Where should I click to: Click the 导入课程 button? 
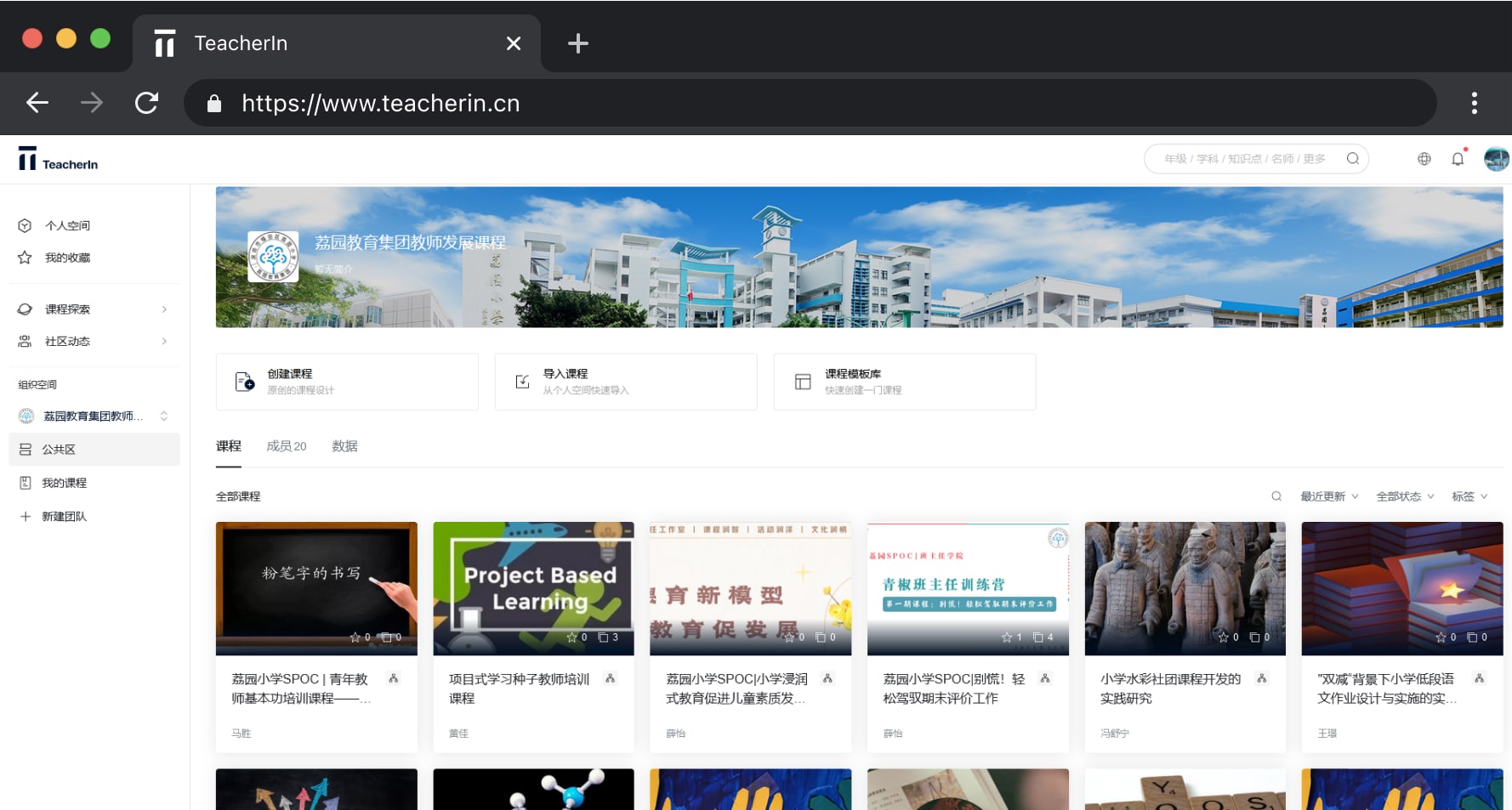[x=625, y=382]
